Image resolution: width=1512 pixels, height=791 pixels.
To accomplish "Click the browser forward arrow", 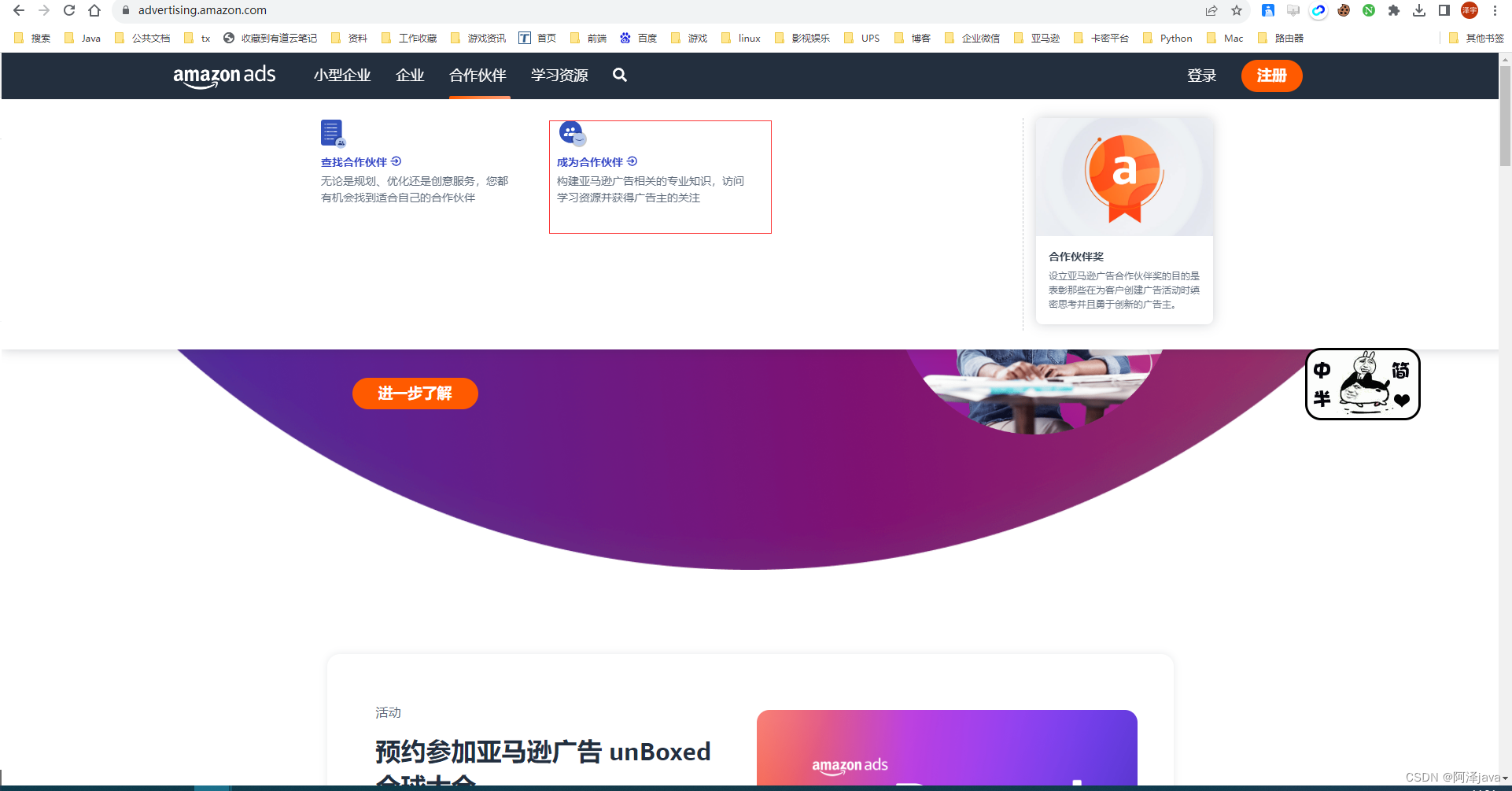I will click(44, 10).
